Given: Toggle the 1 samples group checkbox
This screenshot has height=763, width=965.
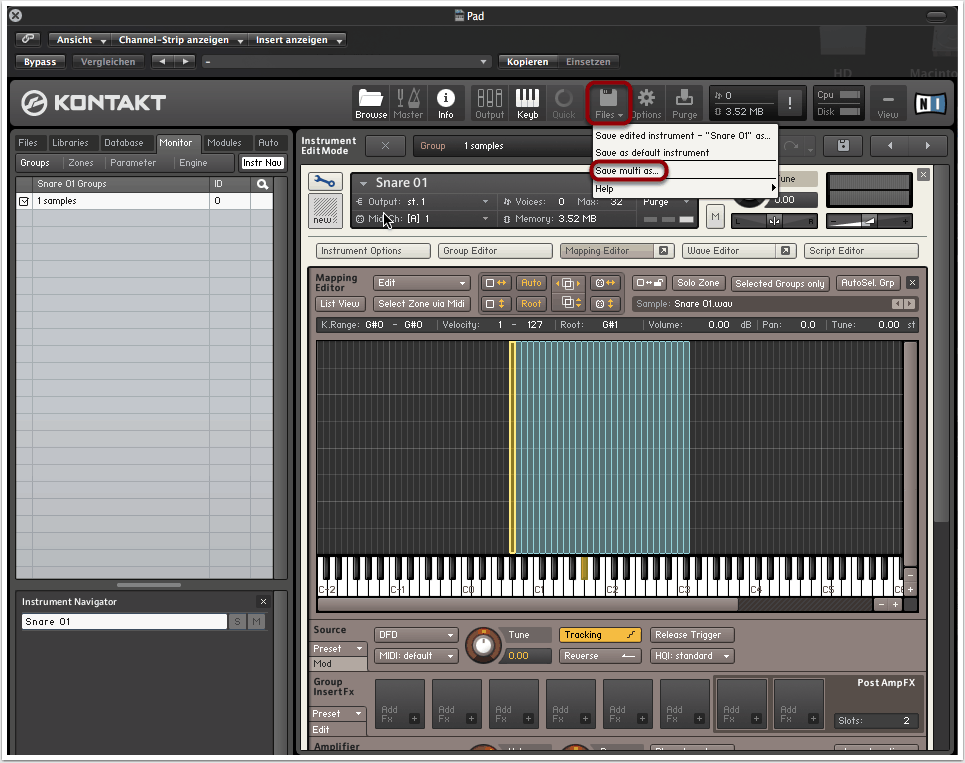Looking at the screenshot, I should (x=25, y=201).
